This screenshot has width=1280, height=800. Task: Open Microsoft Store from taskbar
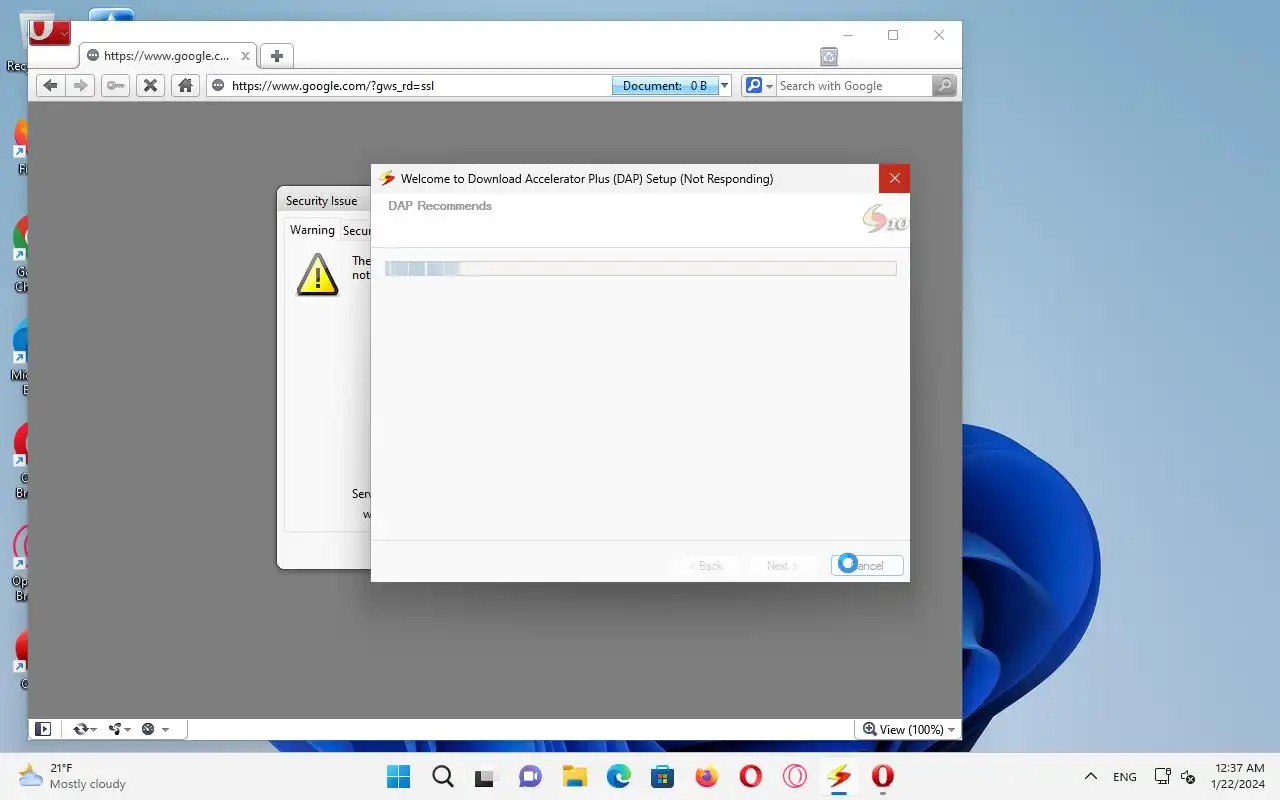[x=662, y=777]
